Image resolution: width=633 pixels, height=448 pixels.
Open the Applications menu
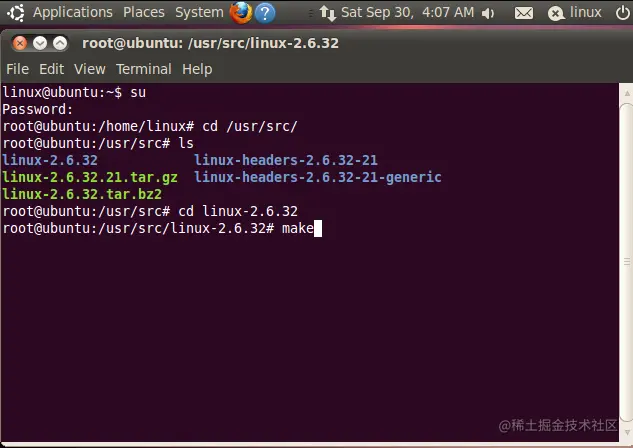(73, 12)
